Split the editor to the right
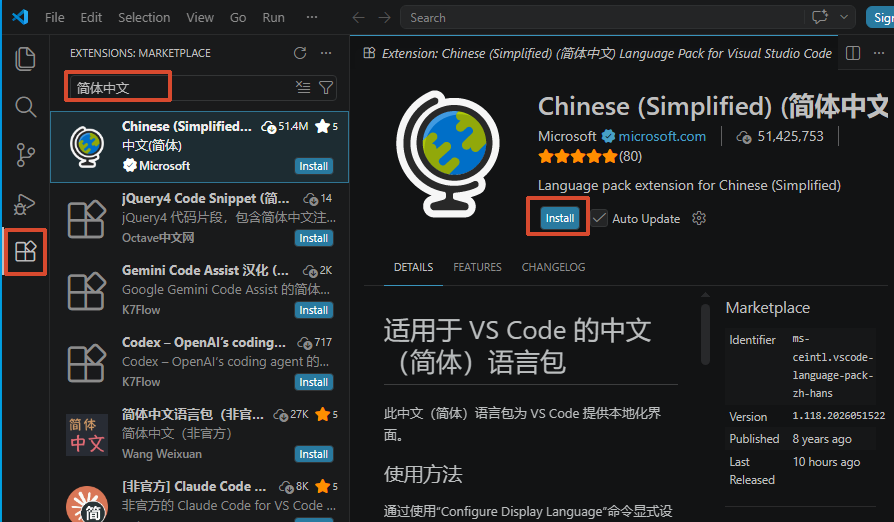This screenshot has height=522, width=894. (x=853, y=53)
